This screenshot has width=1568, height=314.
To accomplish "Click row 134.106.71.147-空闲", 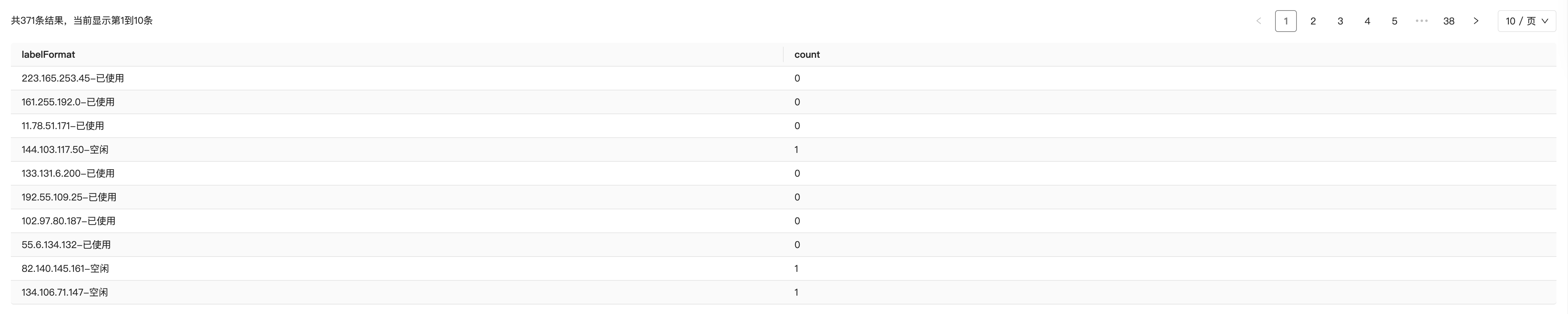I will (64, 292).
